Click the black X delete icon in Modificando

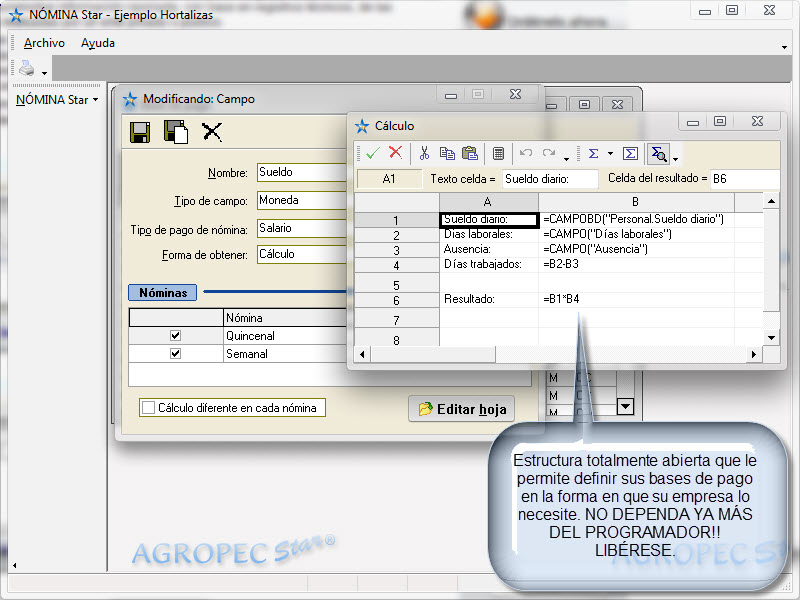[x=212, y=132]
